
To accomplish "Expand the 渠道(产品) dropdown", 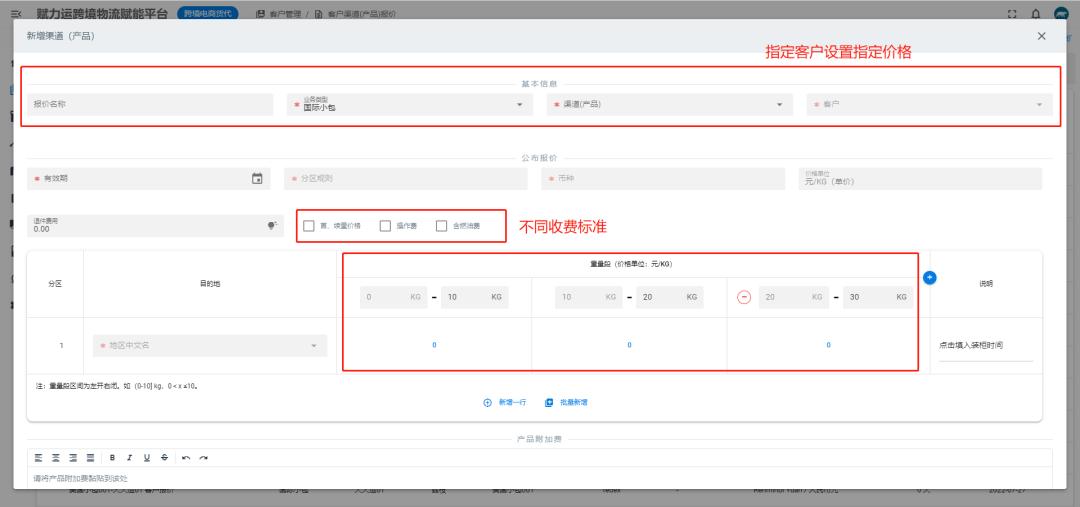I will click(x=670, y=104).
